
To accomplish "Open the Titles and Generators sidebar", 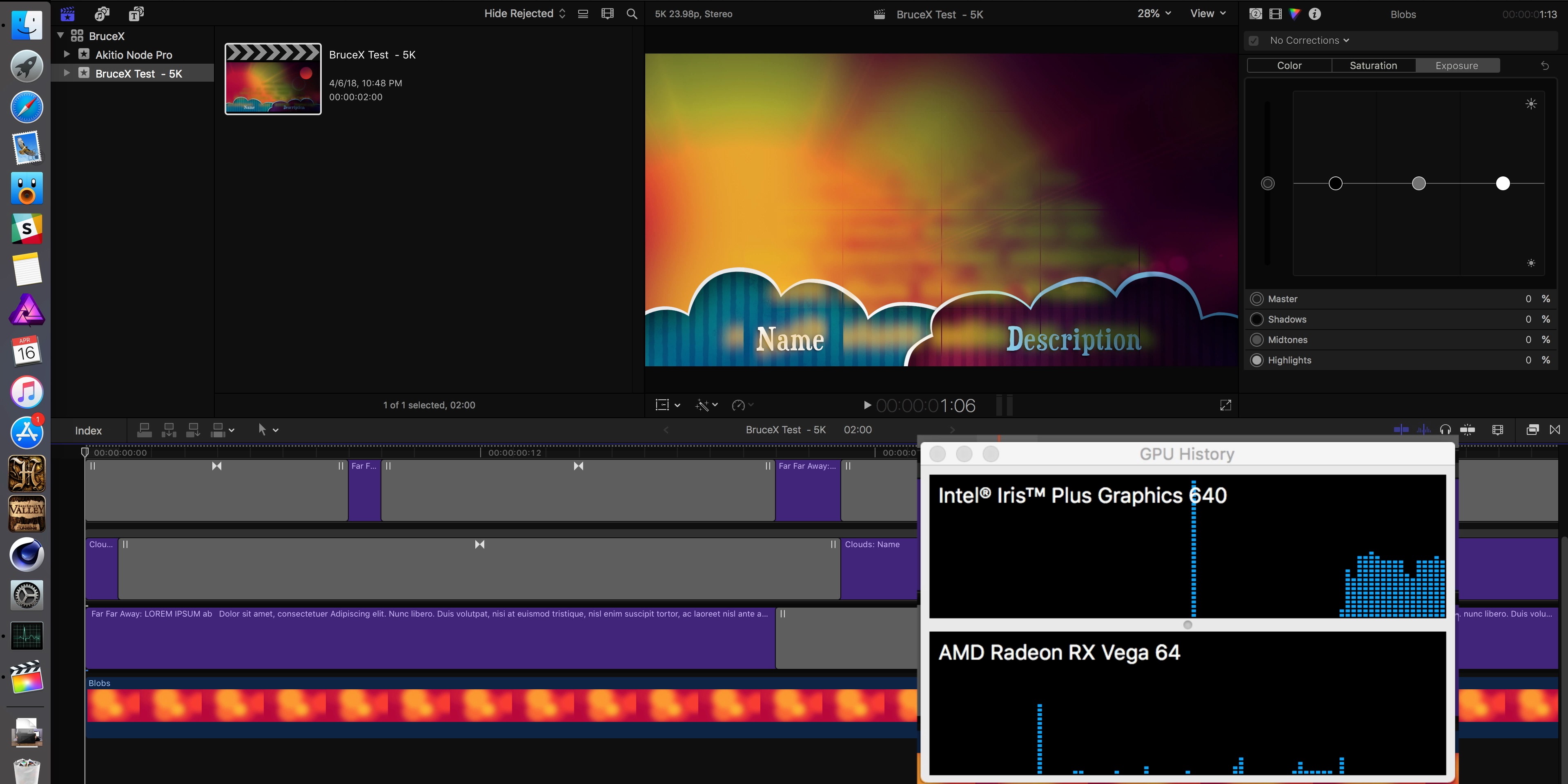I will pyautogui.click(x=136, y=13).
